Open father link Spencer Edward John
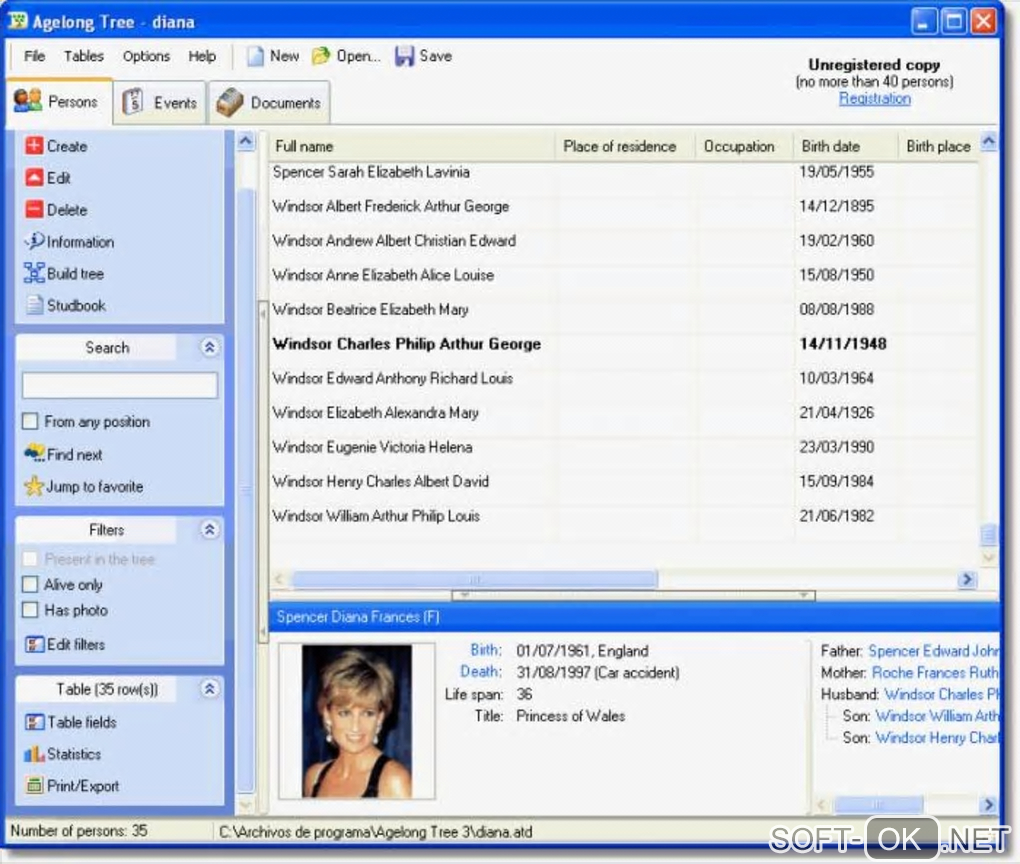Image resolution: width=1020 pixels, height=864 pixels. tap(933, 651)
